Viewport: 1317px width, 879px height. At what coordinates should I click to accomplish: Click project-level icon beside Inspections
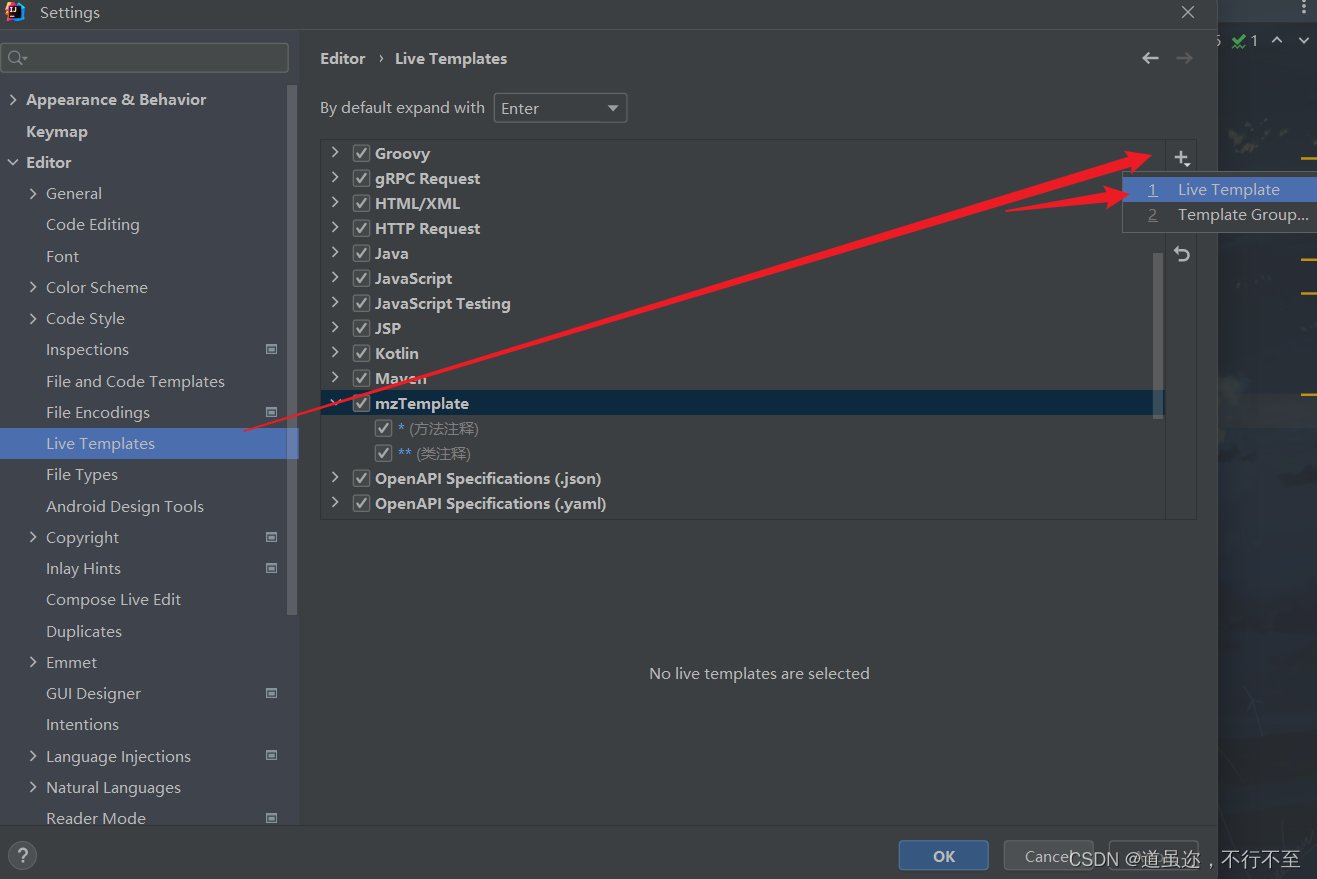pyautogui.click(x=271, y=349)
